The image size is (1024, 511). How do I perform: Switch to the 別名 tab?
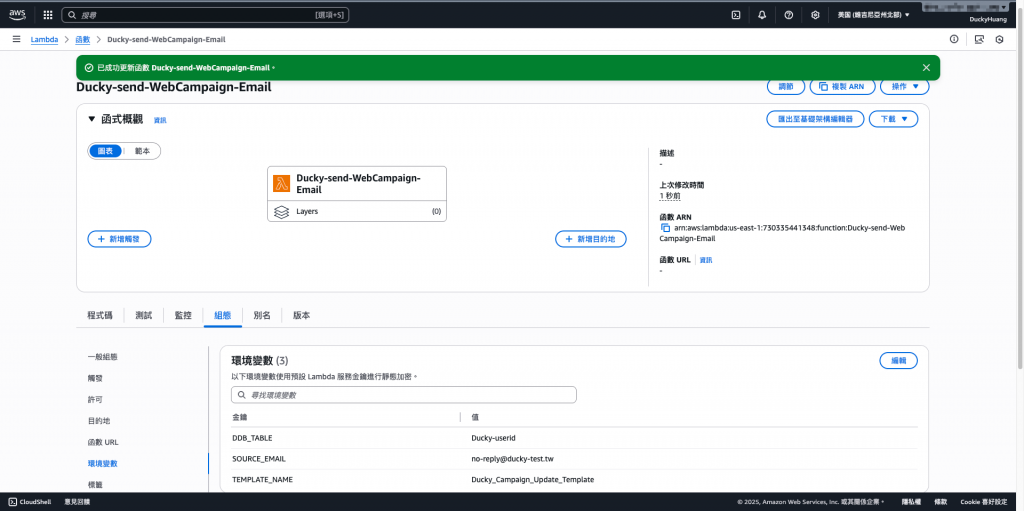pyautogui.click(x=262, y=315)
